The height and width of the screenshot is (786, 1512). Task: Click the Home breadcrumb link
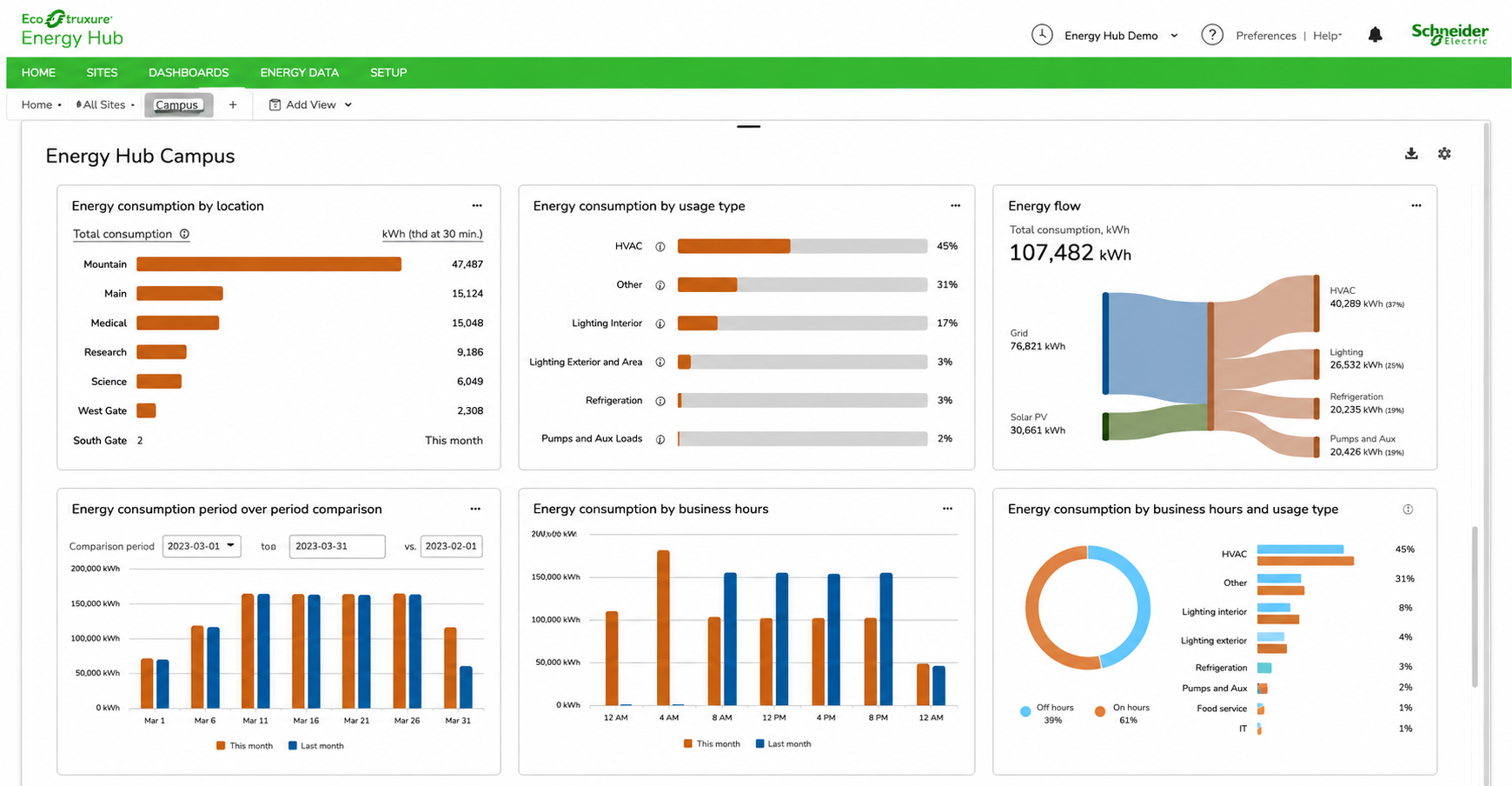pyautogui.click(x=36, y=105)
